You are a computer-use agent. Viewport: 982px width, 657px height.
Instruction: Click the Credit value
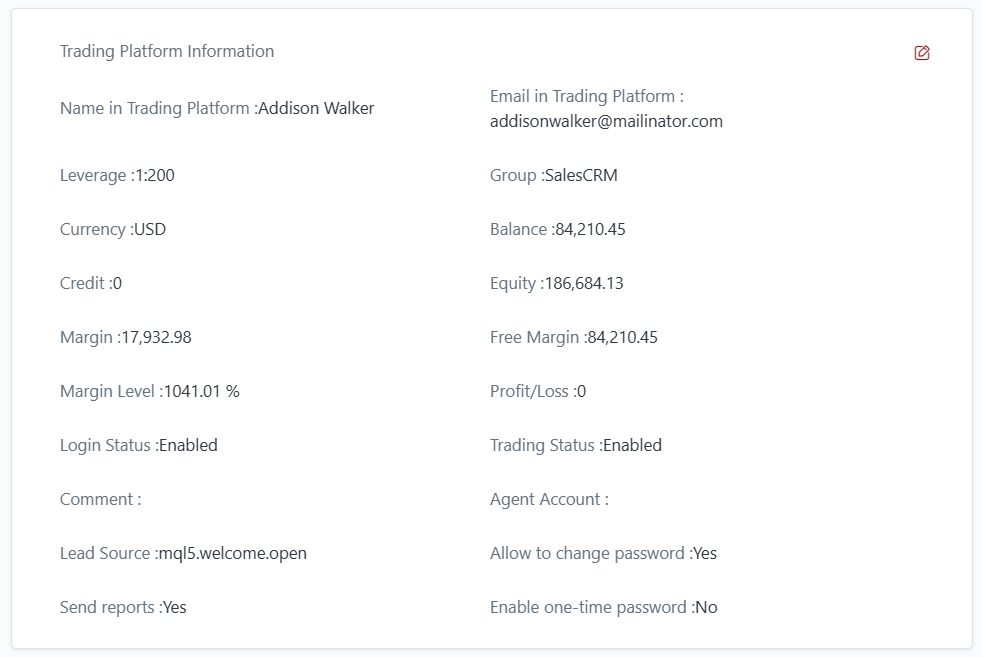(x=117, y=283)
